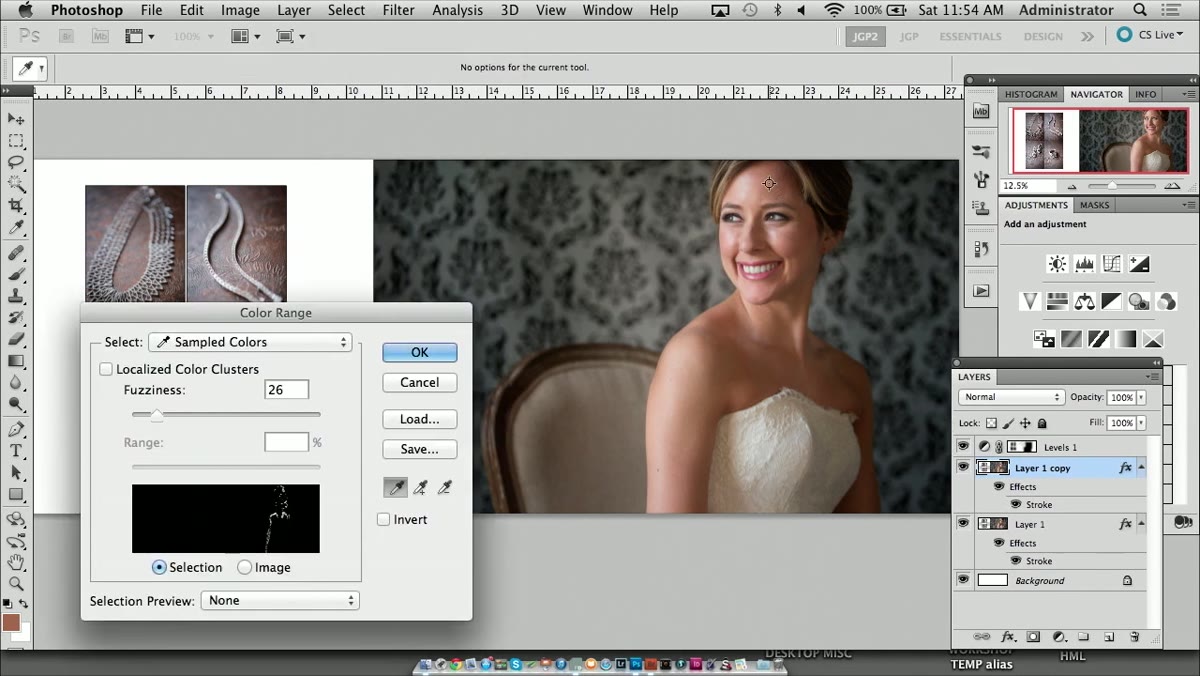
Task: Select the Spot Healing Brush tool
Action: (16, 253)
